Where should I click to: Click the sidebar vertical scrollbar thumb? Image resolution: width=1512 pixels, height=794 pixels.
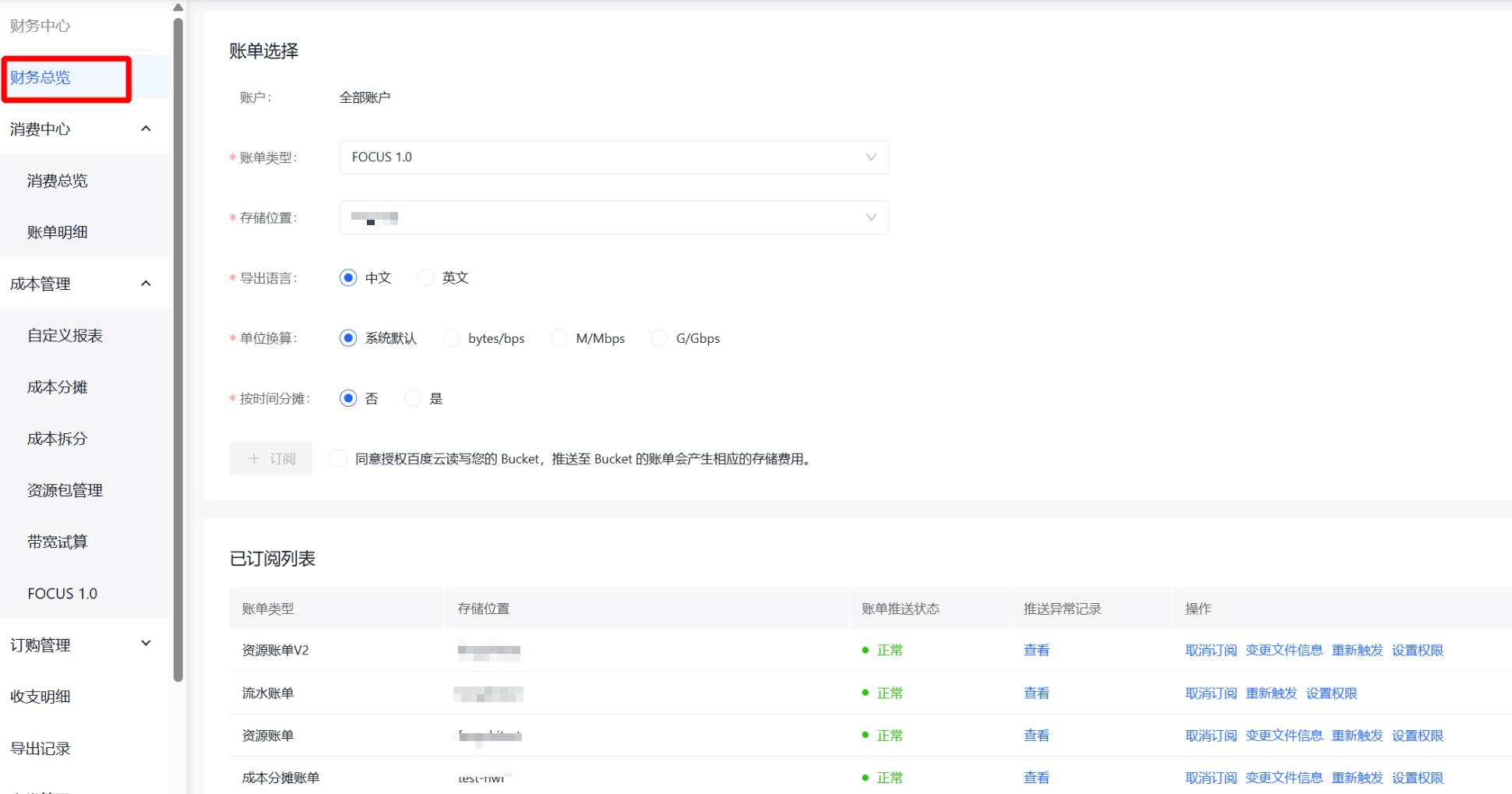click(x=178, y=349)
